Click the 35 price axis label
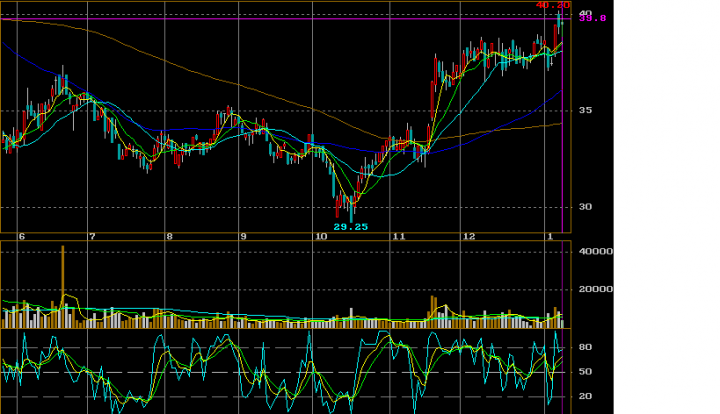This screenshot has width=720, height=414. (x=585, y=110)
